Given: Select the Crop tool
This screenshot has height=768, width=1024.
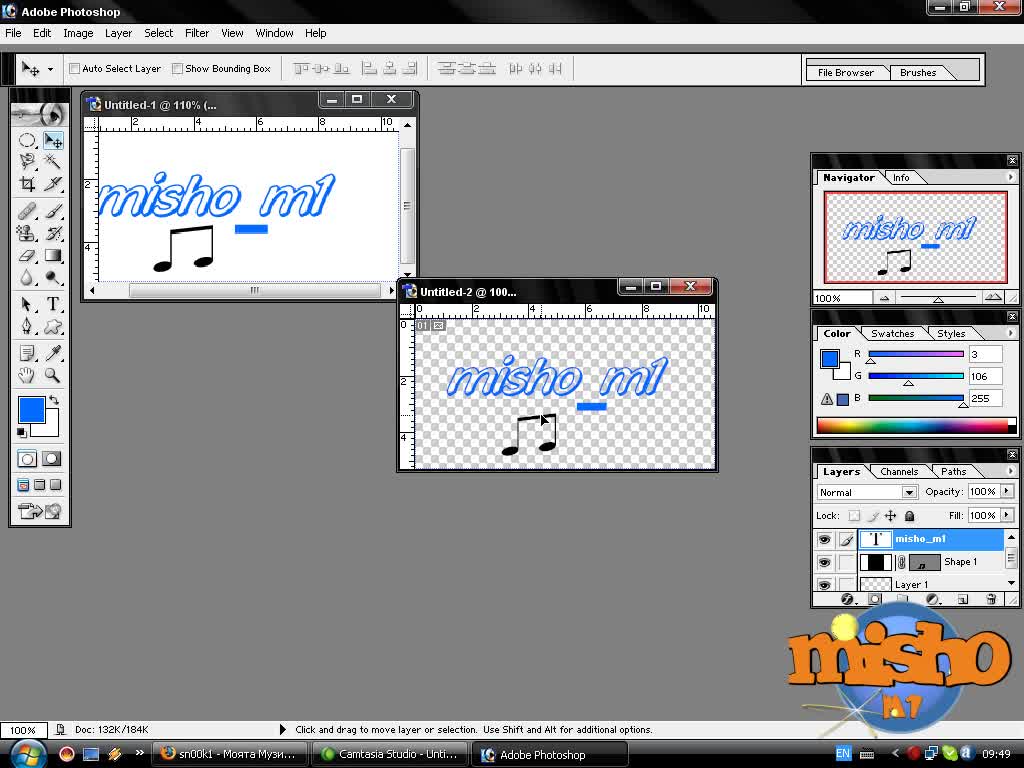Looking at the screenshot, I should pos(27,184).
